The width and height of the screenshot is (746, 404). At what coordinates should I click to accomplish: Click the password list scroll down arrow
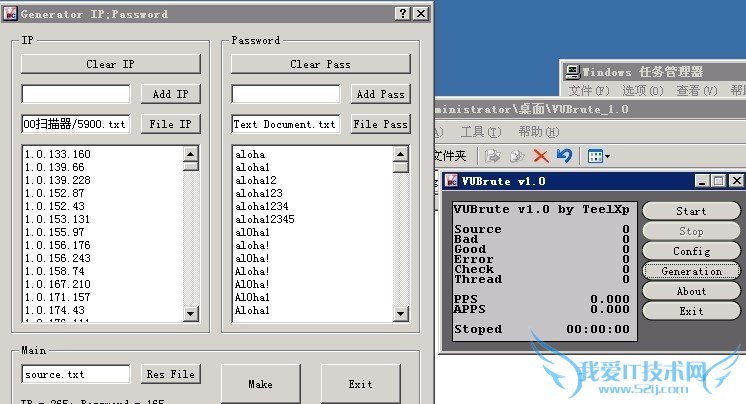(401, 313)
